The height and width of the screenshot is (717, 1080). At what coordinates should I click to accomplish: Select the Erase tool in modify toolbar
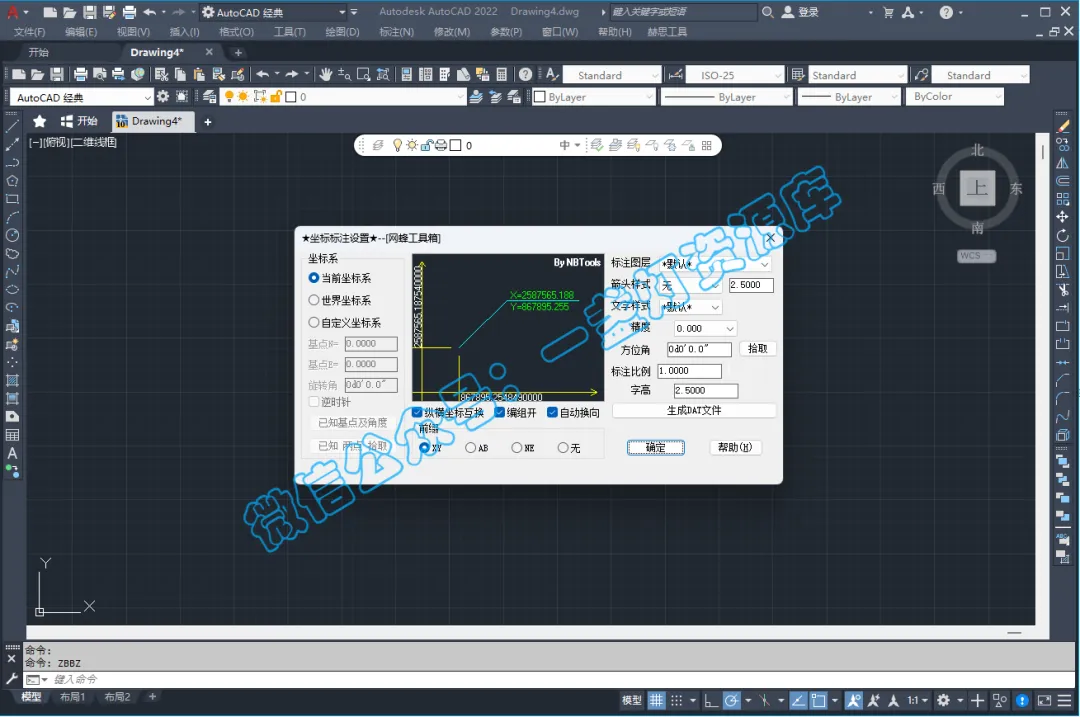tap(1062, 127)
